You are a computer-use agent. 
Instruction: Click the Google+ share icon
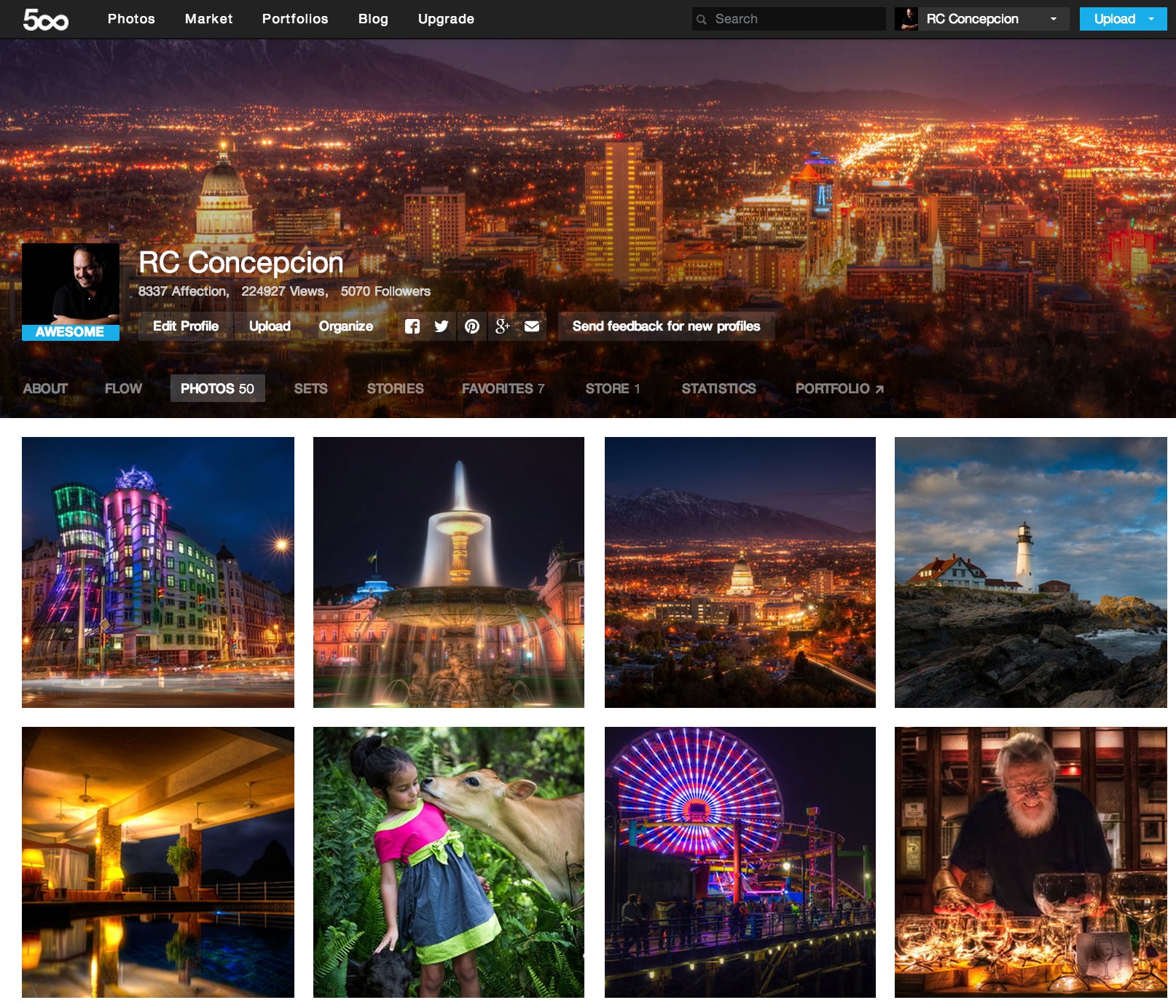coord(502,326)
